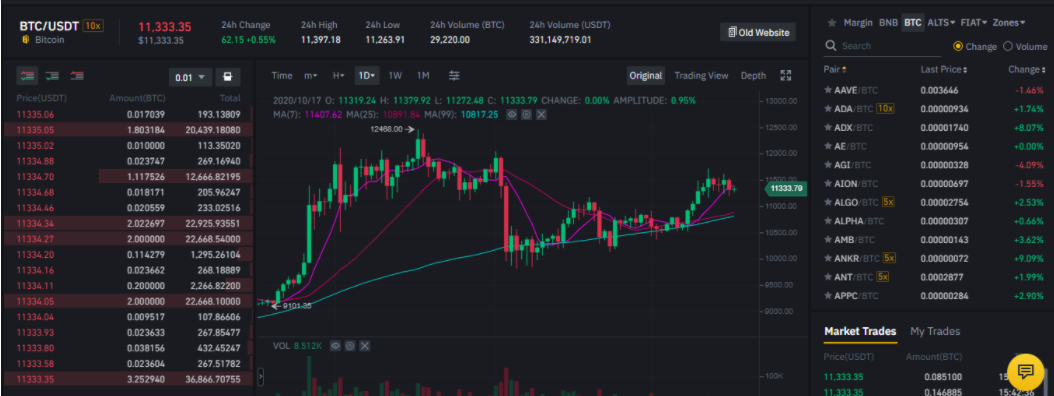Click the order book print icon button

click(x=228, y=77)
